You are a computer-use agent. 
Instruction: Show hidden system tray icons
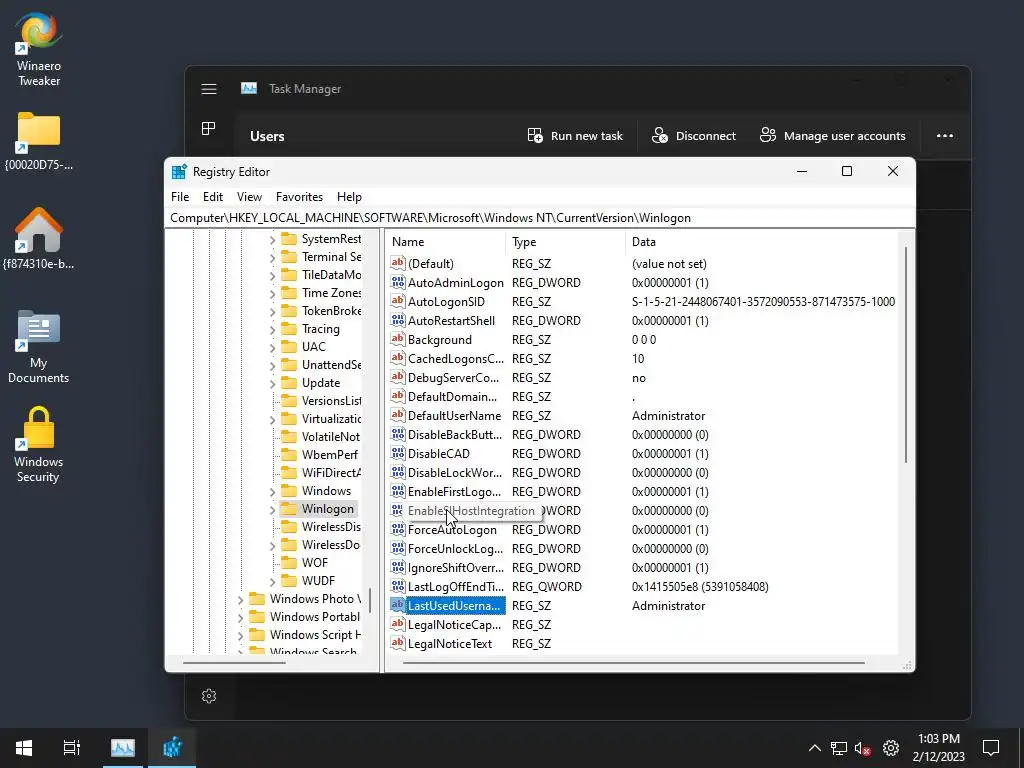click(814, 748)
